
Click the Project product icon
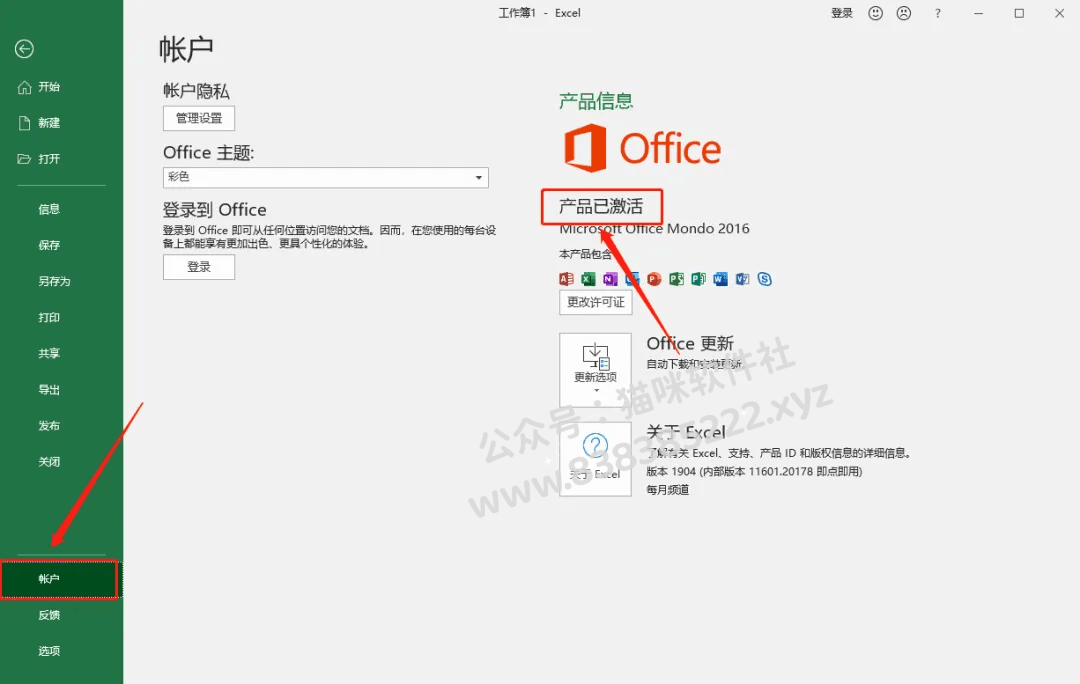click(676, 279)
